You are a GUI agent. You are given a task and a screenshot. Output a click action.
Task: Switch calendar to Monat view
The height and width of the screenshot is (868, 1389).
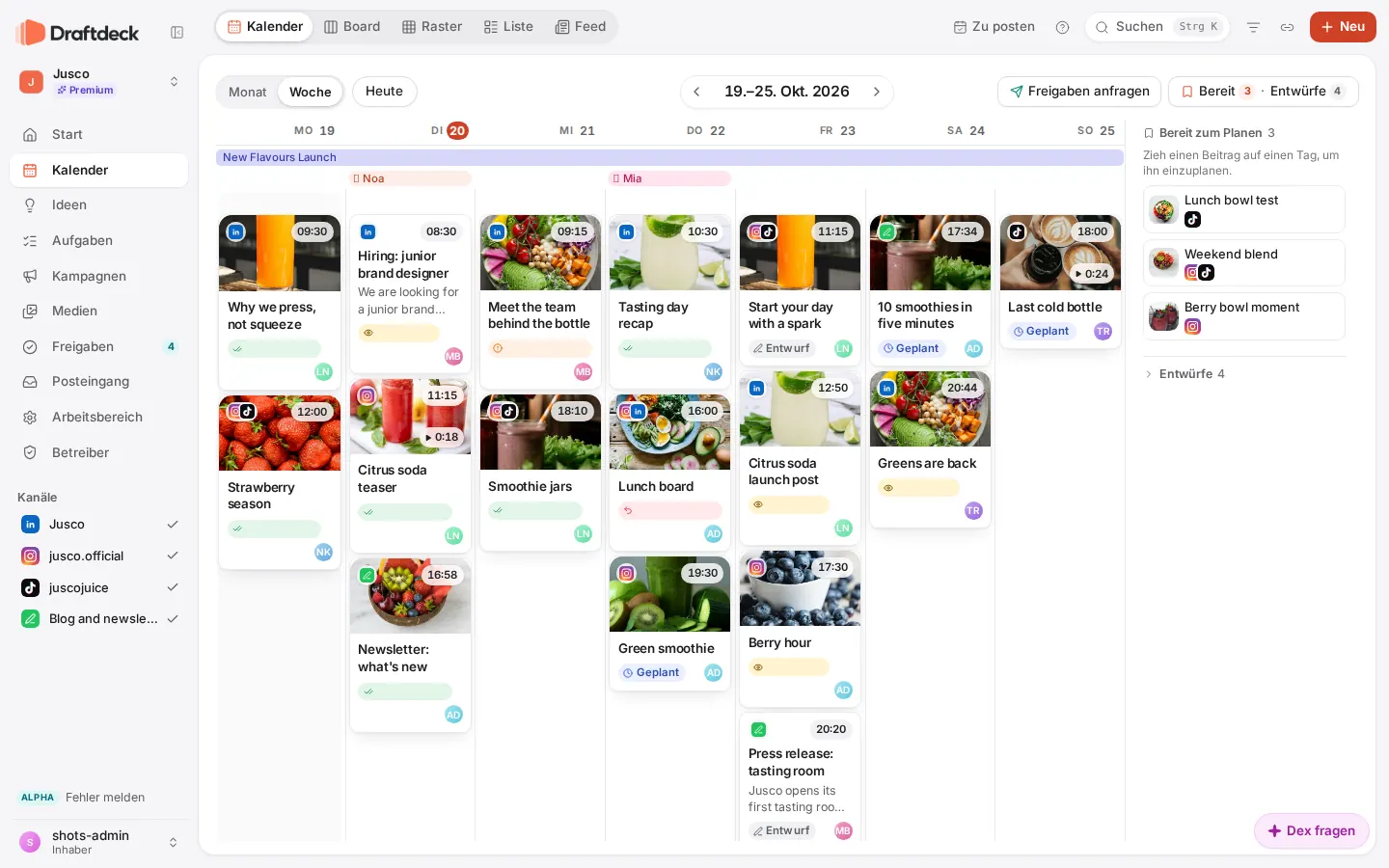(247, 93)
